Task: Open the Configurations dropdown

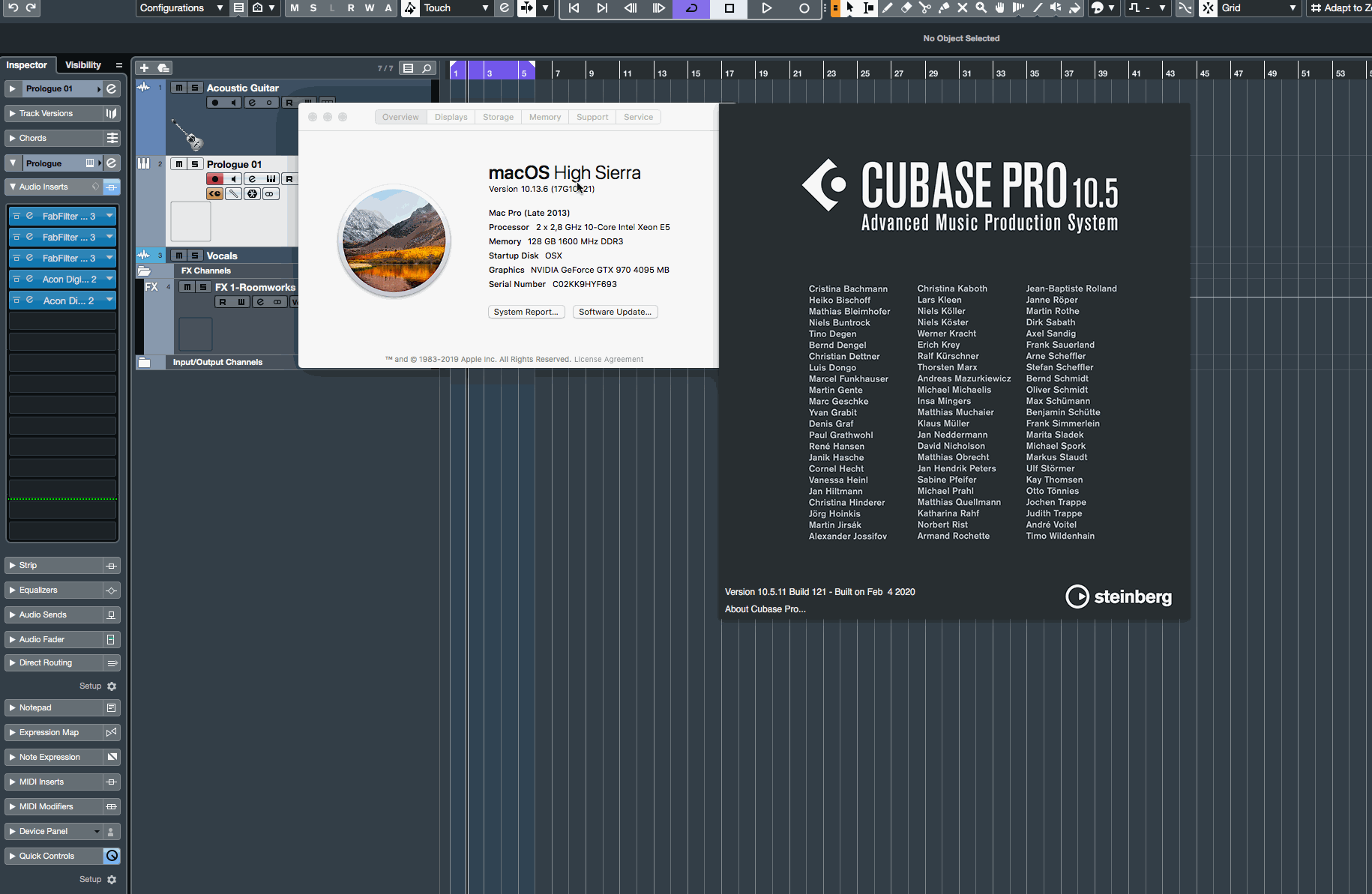Action: coord(181,7)
